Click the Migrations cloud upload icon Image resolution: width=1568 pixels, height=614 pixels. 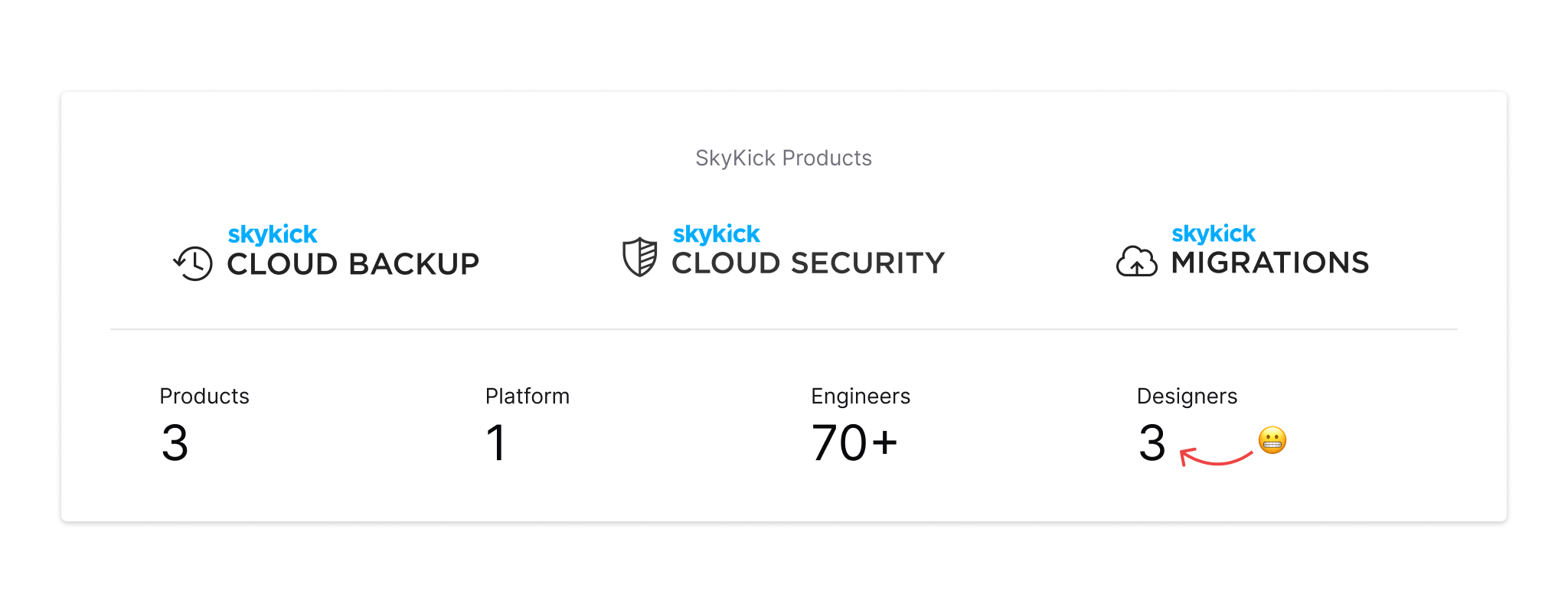pos(1137,261)
